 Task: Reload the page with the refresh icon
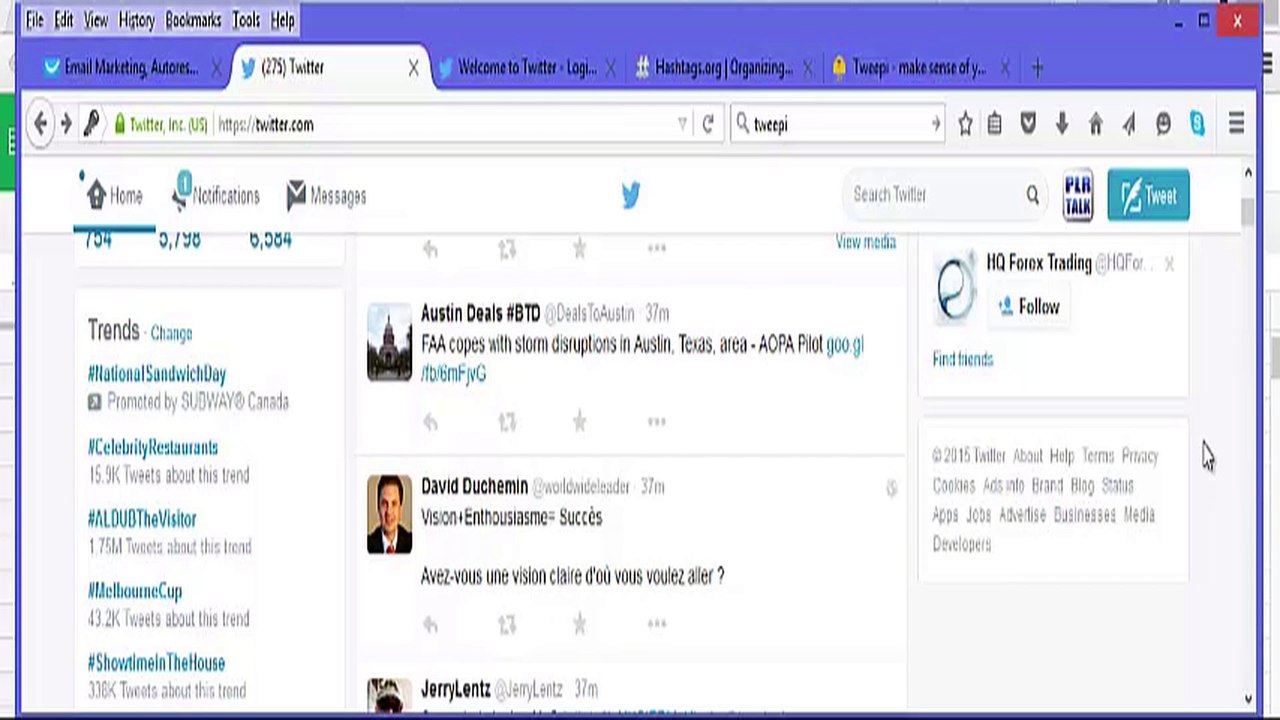pyautogui.click(x=708, y=124)
